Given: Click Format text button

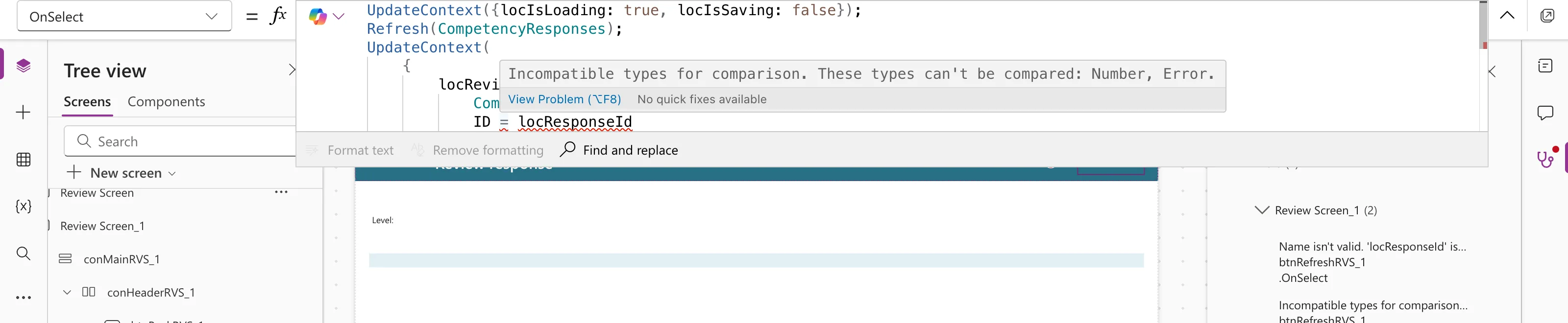Looking at the screenshot, I should tap(350, 150).
